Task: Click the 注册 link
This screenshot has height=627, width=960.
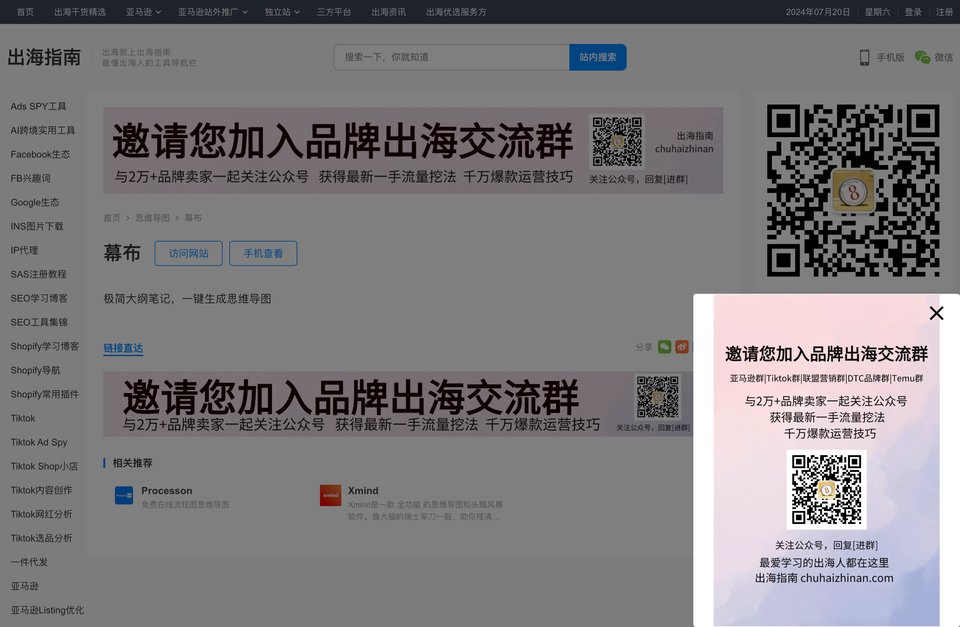Action: point(944,12)
